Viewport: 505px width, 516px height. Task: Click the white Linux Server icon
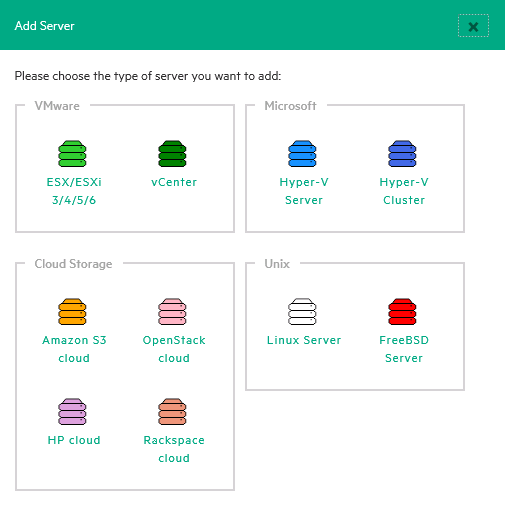coord(302,312)
